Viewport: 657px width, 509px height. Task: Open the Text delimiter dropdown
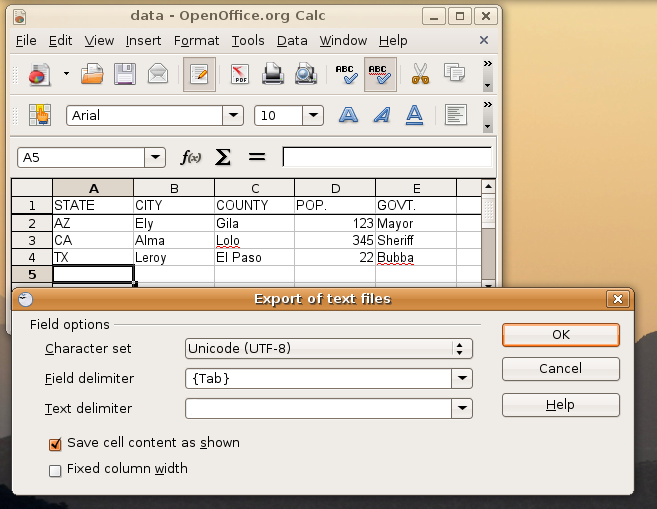(x=461, y=408)
